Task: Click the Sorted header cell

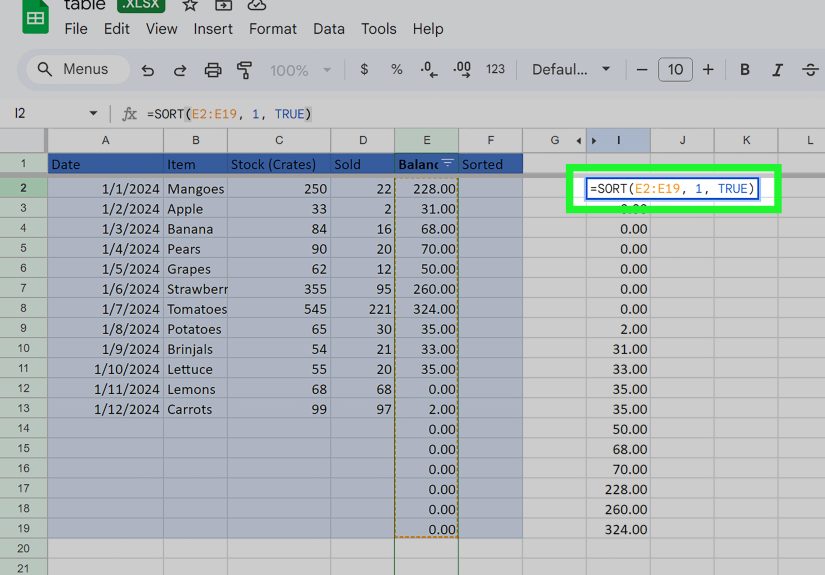Action: point(490,164)
